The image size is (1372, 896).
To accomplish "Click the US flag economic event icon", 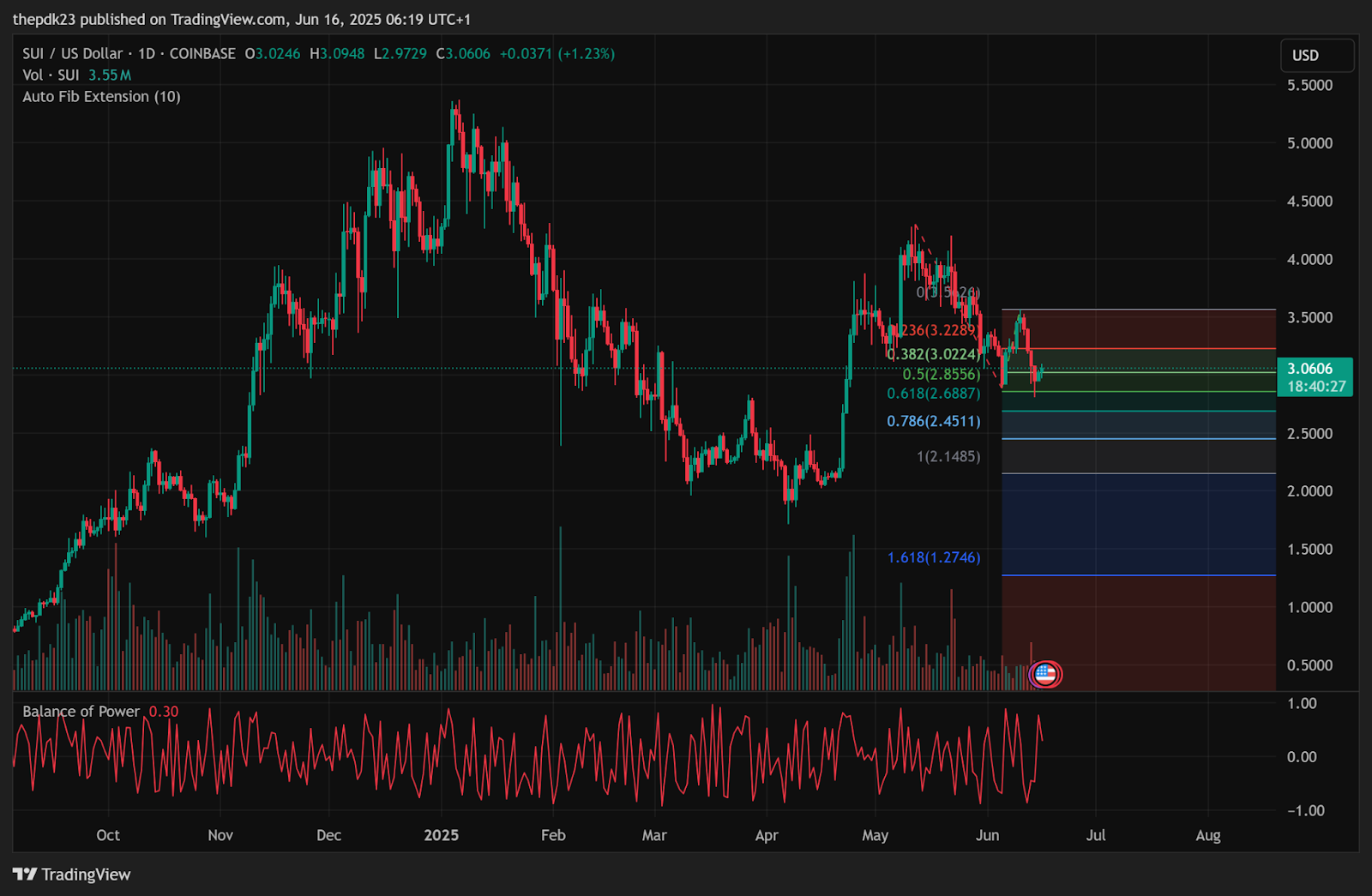I will [1044, 674].
